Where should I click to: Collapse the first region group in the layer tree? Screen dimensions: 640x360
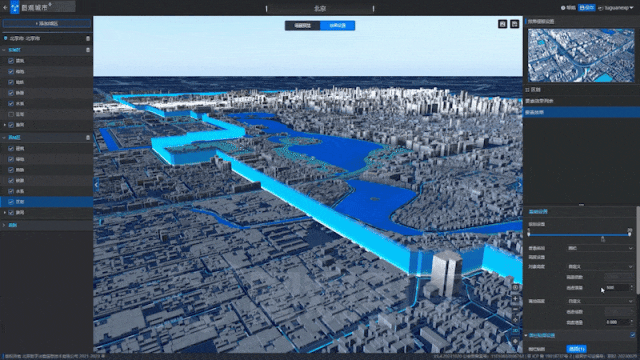pyautogui.click(x=4, y=50)
